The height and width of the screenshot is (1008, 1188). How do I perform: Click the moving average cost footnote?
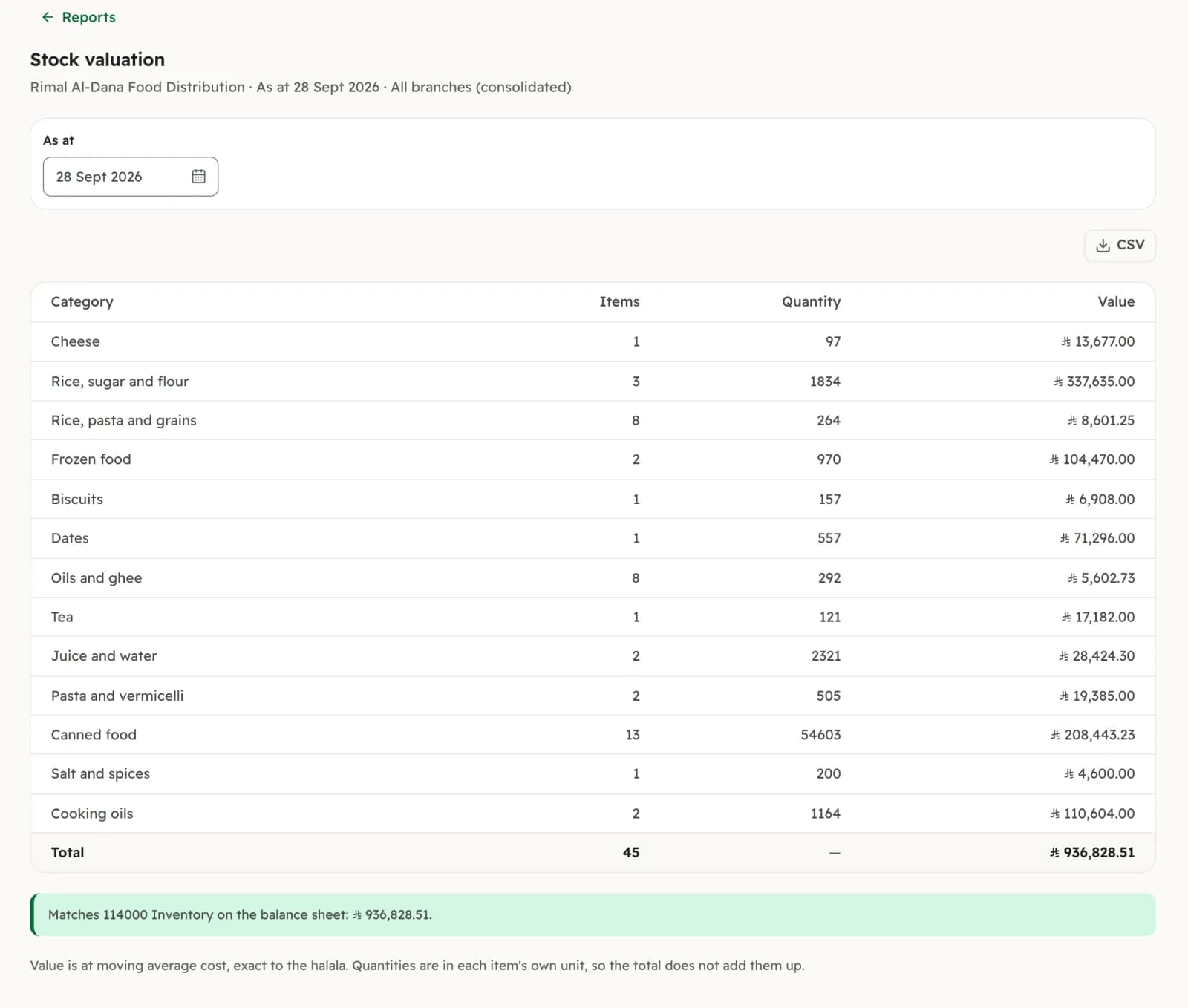(417, 966)
